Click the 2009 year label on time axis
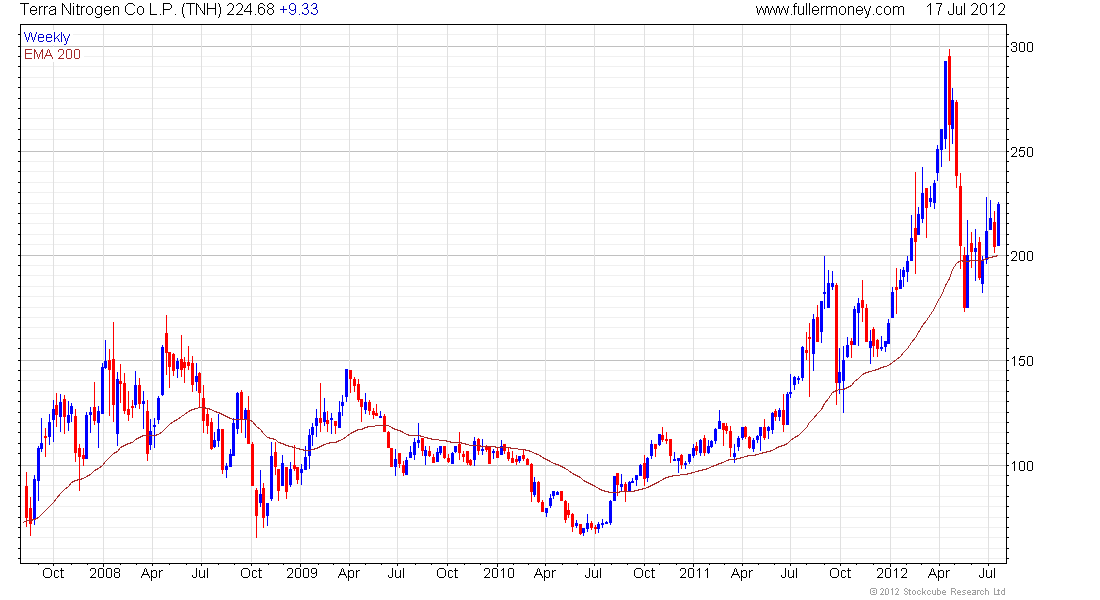 [x=302, y=573]
